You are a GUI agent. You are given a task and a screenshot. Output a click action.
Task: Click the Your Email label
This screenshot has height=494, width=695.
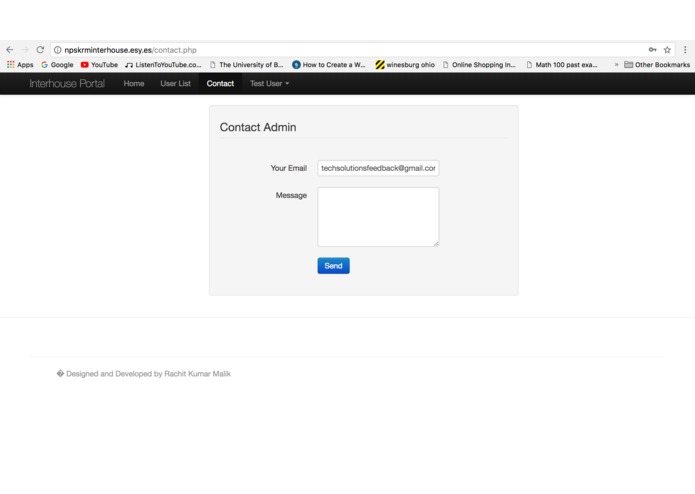pos(289,168)
